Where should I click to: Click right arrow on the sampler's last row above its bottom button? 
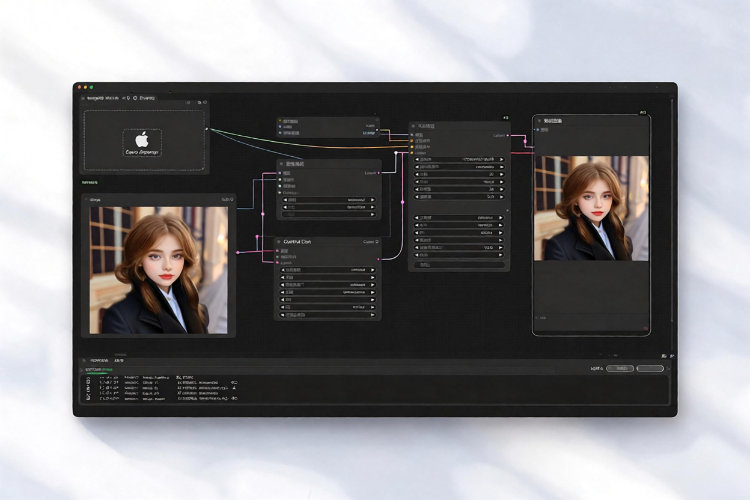pyautogui.click(x=501, y=255)
